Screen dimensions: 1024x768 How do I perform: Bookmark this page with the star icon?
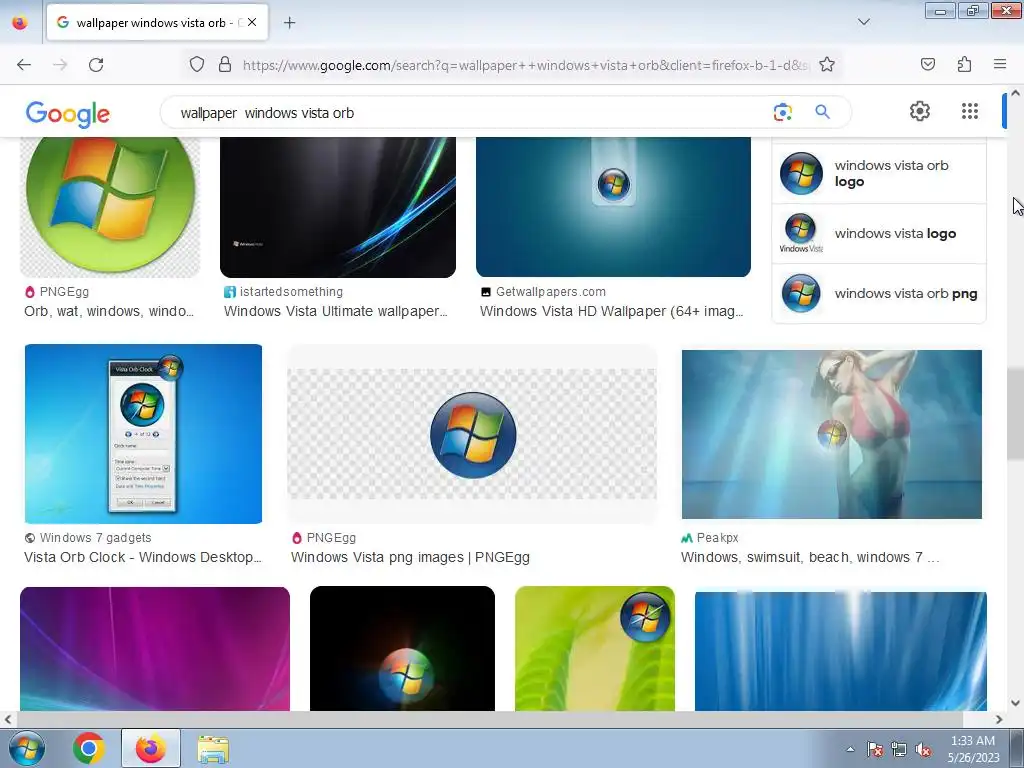pos(827,65)
